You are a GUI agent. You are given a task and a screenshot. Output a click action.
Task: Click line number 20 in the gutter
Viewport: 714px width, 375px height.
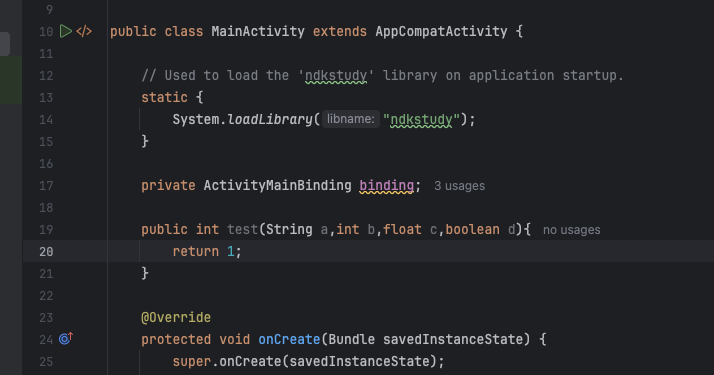click(46, 252)
